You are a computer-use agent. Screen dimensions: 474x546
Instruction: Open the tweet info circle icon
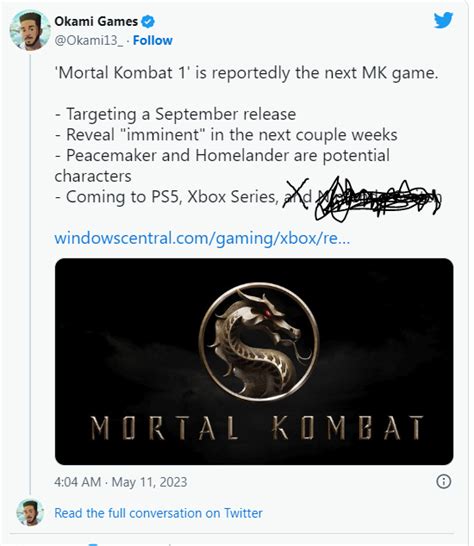tap(443, 482)
